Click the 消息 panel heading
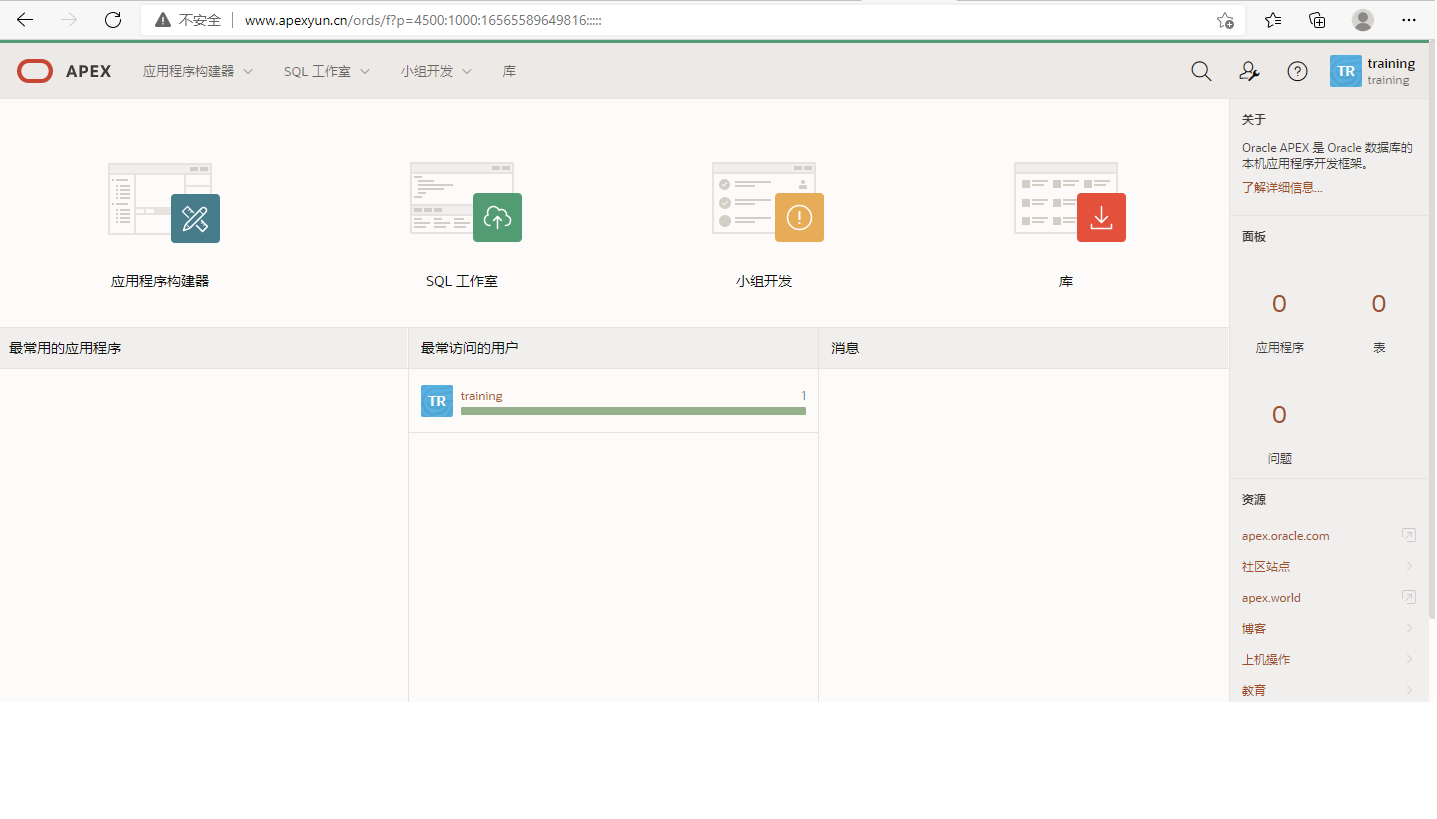 click(x=845, y=348)
